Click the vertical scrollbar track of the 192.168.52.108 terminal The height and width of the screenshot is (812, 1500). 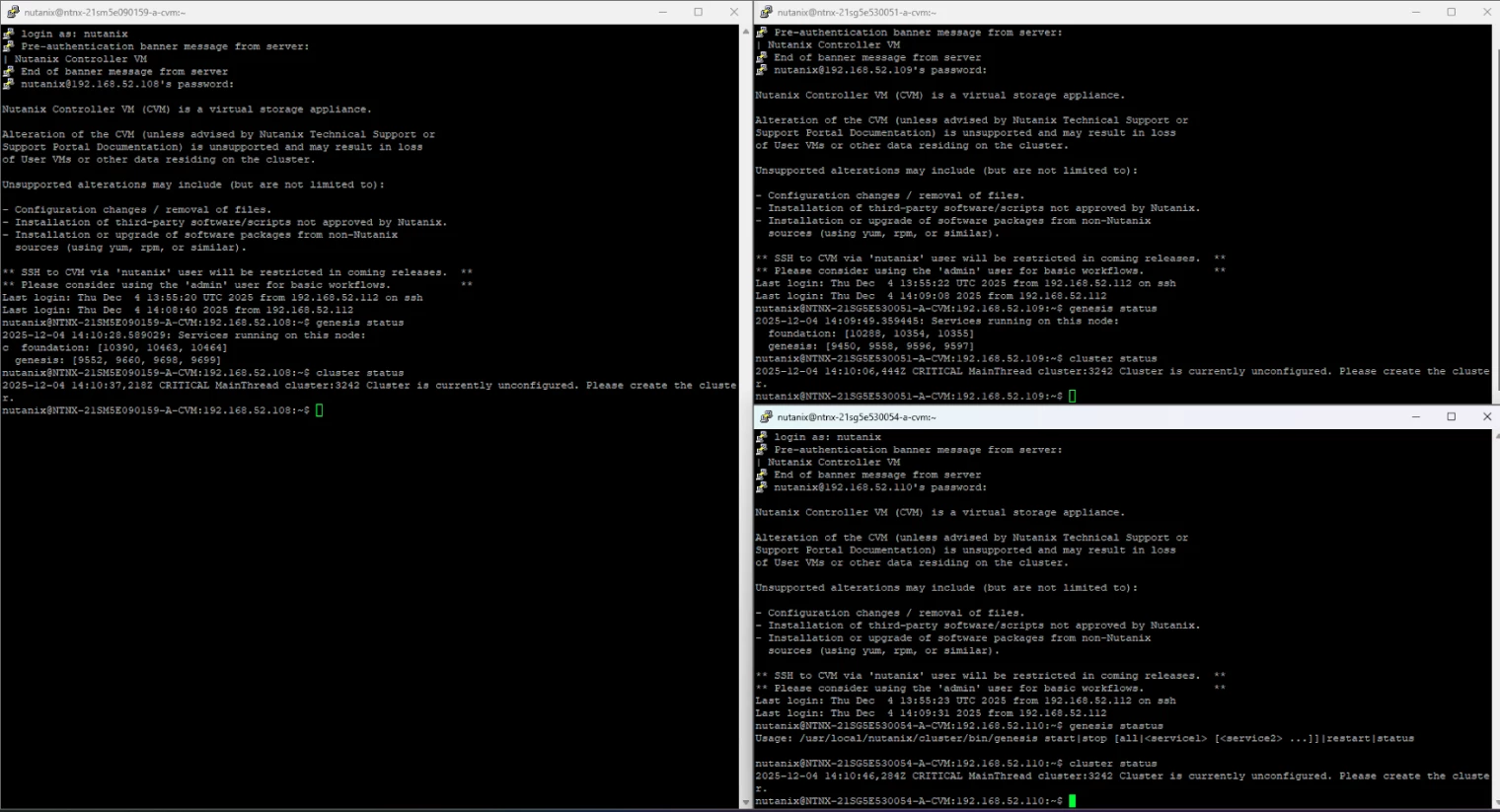pos(745,417)
